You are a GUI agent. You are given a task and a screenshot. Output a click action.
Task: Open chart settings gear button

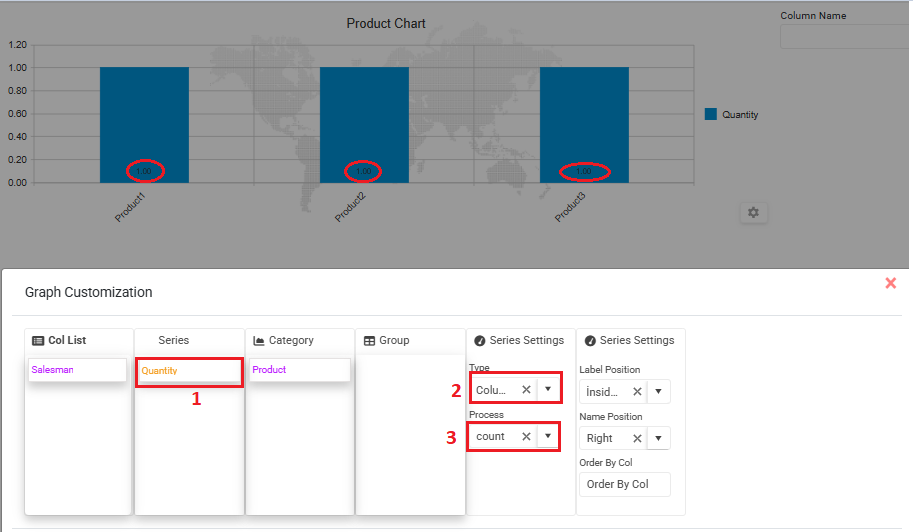pyautogui.click(x=754, y=212)
